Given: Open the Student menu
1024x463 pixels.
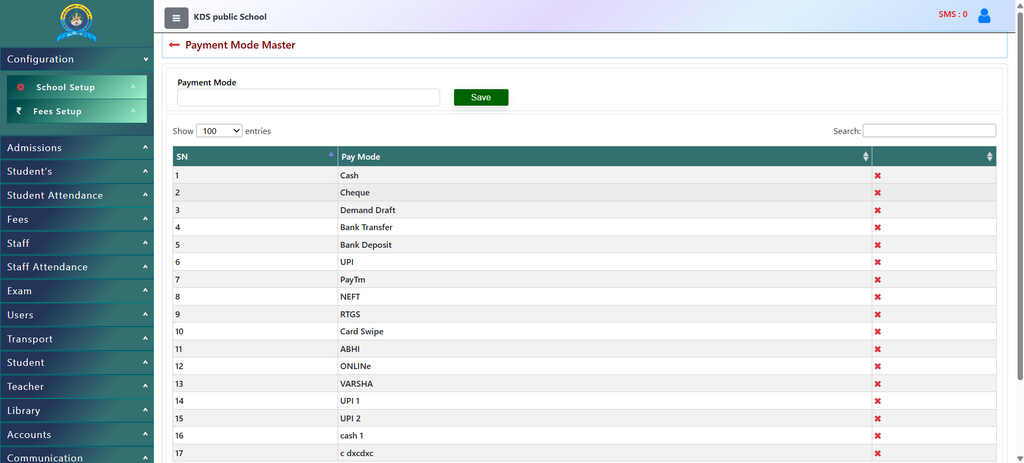Looking at the screenshot, I should pos(76,362).
